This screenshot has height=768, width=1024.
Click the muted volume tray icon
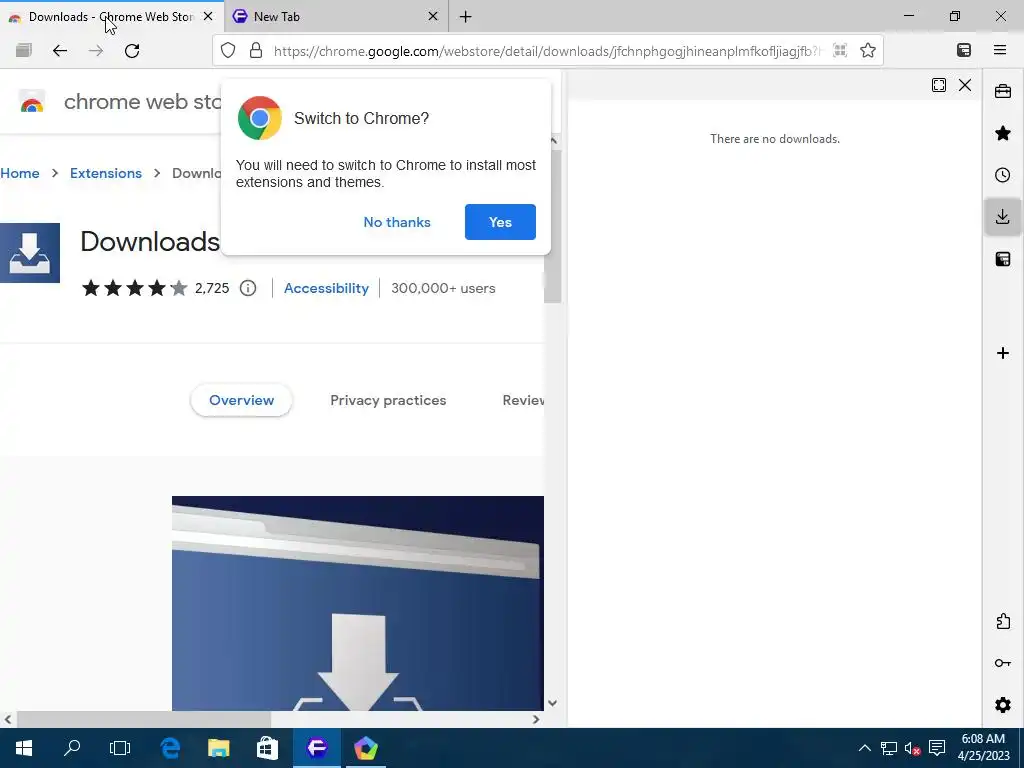pos(913,748)
